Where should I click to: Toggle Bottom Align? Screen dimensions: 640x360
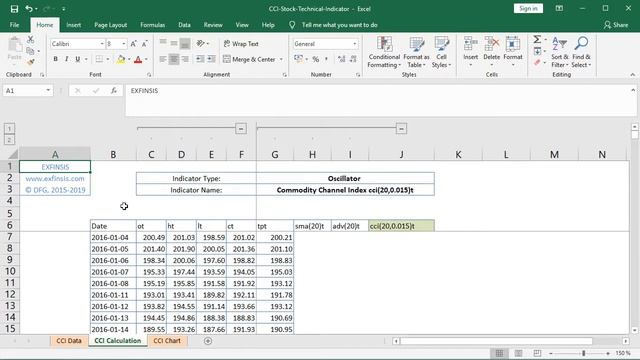pos(185,43)
